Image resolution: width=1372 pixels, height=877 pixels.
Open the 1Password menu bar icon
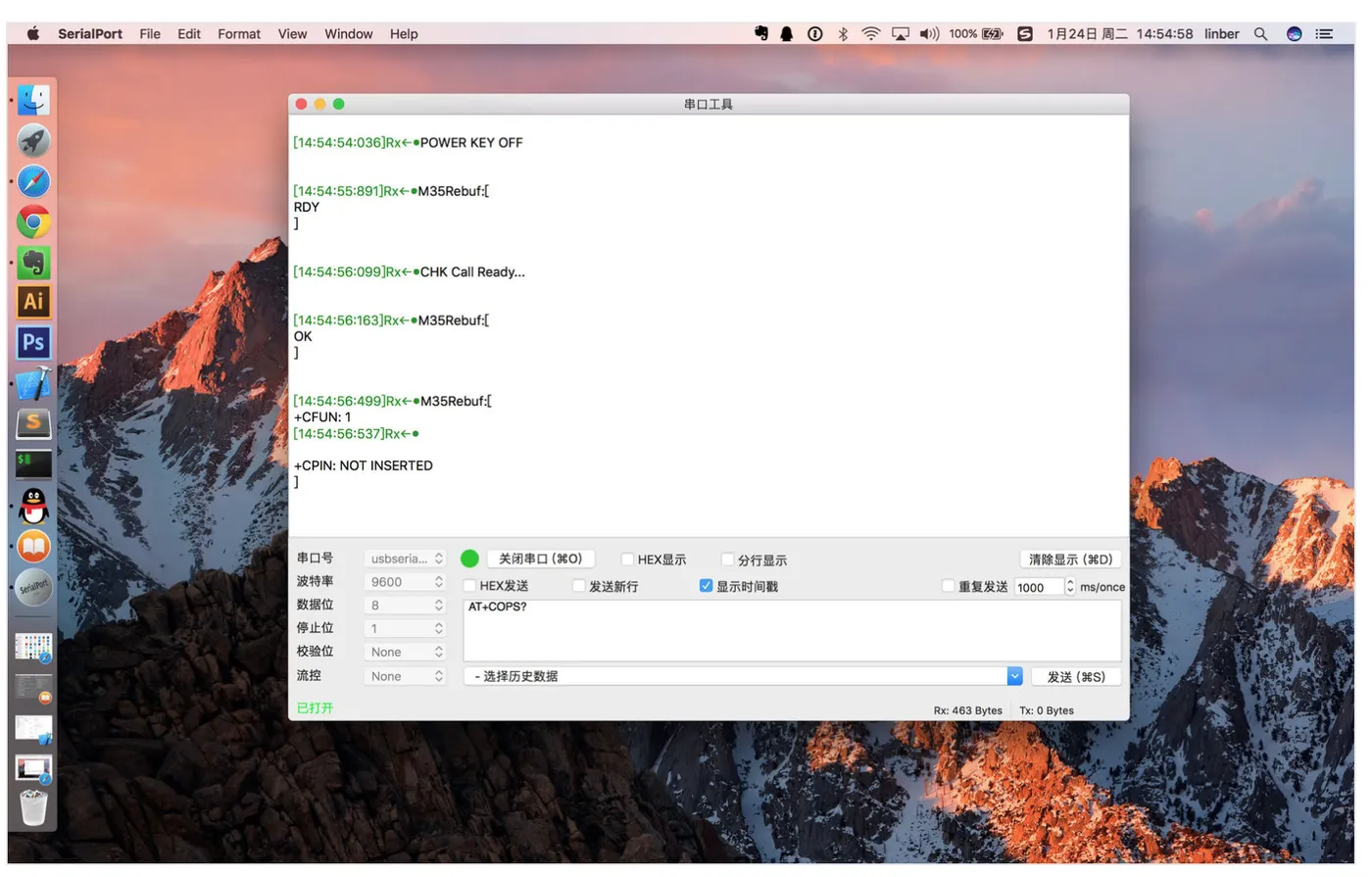[814, 33]
